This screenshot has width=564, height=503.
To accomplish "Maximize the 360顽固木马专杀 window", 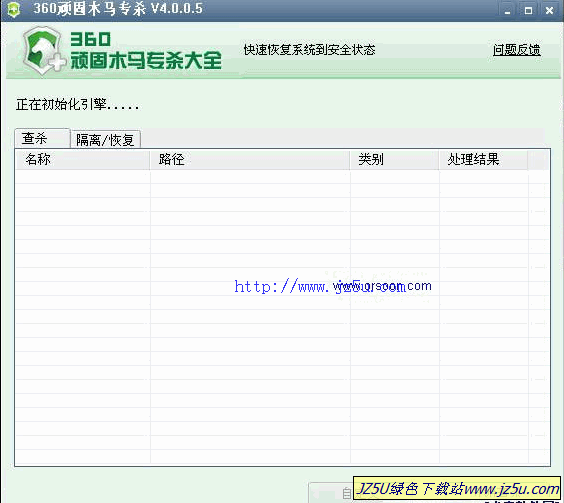I will (x=528, y=10).
